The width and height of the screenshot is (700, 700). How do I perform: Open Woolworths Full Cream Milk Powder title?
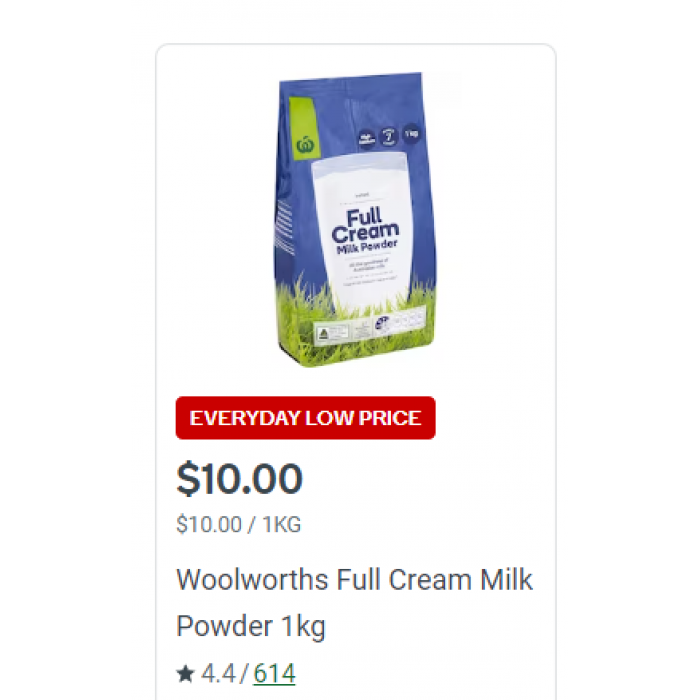354,603
